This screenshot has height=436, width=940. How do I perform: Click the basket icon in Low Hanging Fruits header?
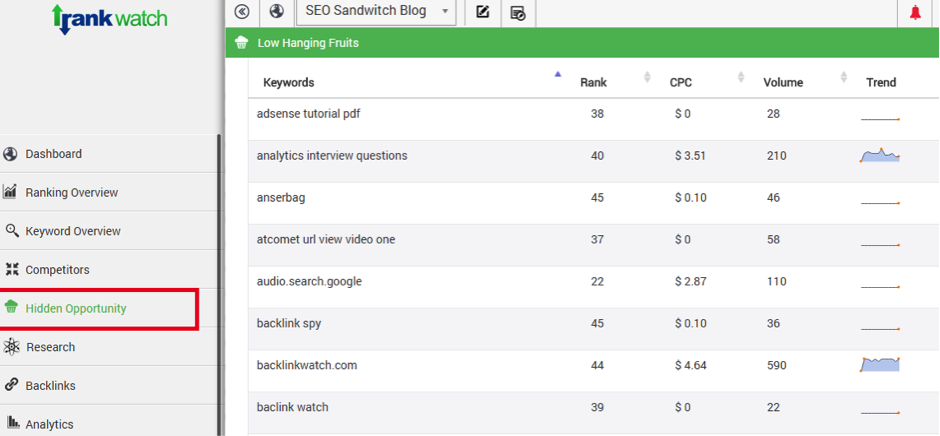coord(242,43)
